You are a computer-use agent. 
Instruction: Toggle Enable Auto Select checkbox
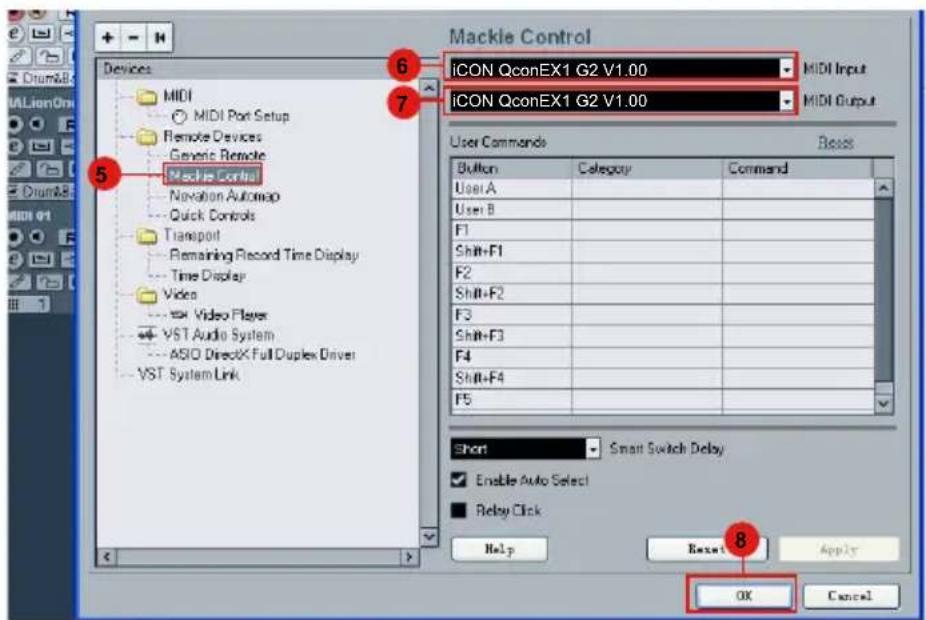(x=459, y=479)
